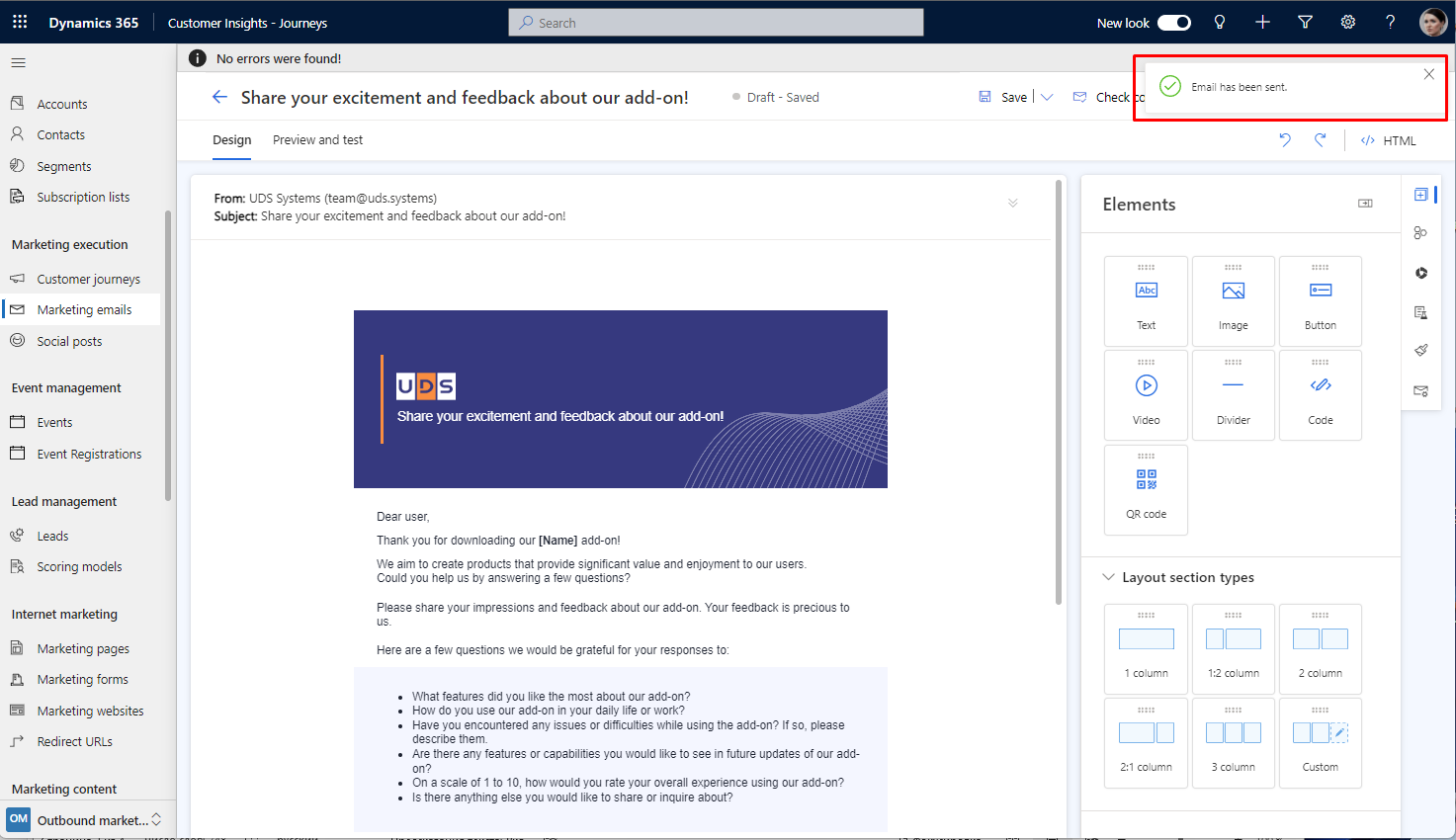Choose the 2 column layout section

[x=1321, y=648]
